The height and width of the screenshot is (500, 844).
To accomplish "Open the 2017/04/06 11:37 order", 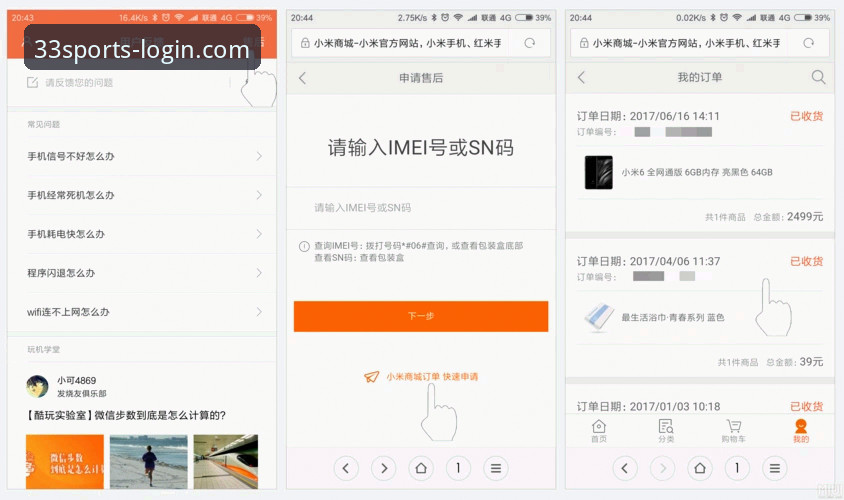I will [648, 262].
